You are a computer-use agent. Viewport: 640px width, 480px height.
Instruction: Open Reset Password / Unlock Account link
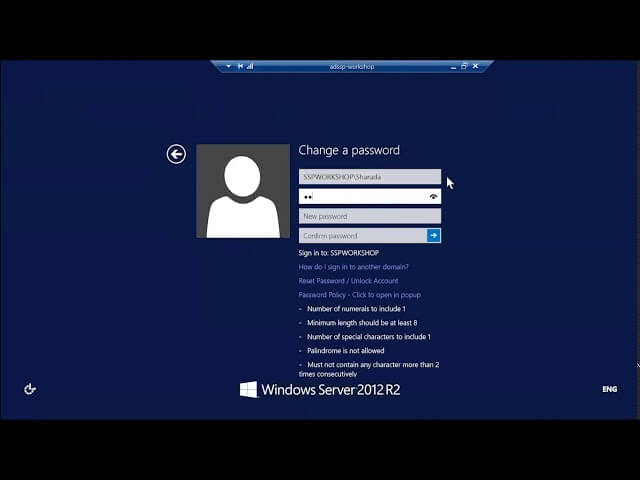[x=349, y=281]
